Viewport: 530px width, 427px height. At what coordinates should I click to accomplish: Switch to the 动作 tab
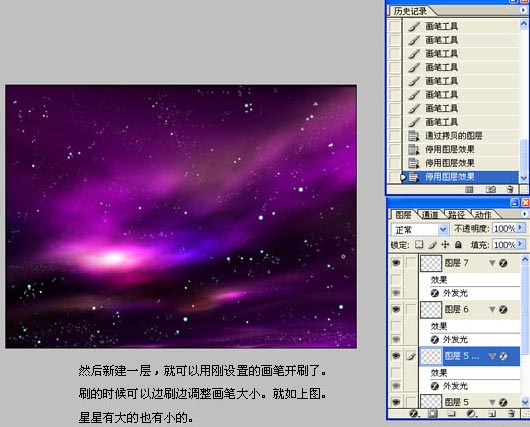(x=483, y=215)
